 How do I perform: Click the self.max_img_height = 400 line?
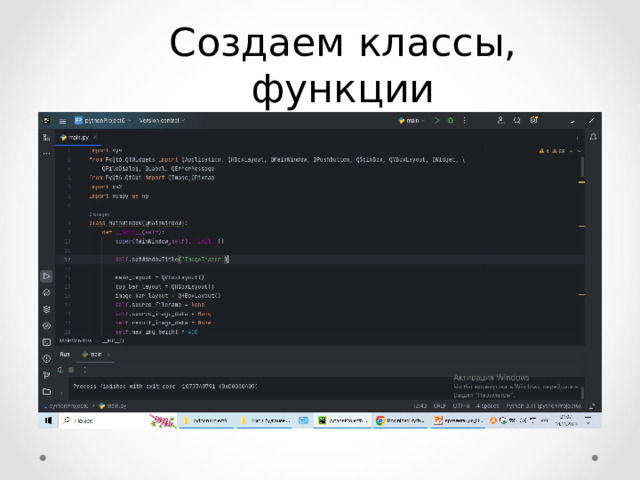tap(156, 332)
